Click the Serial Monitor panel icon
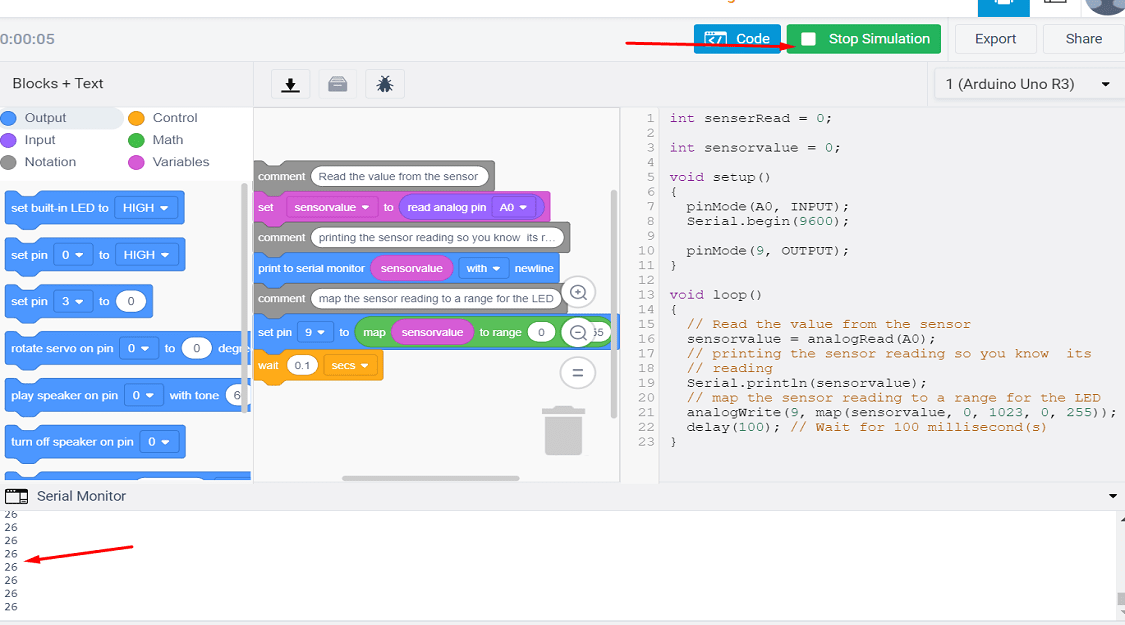Image resolution: width=1125 pixels, height=625 pixels. pos(17,496)
